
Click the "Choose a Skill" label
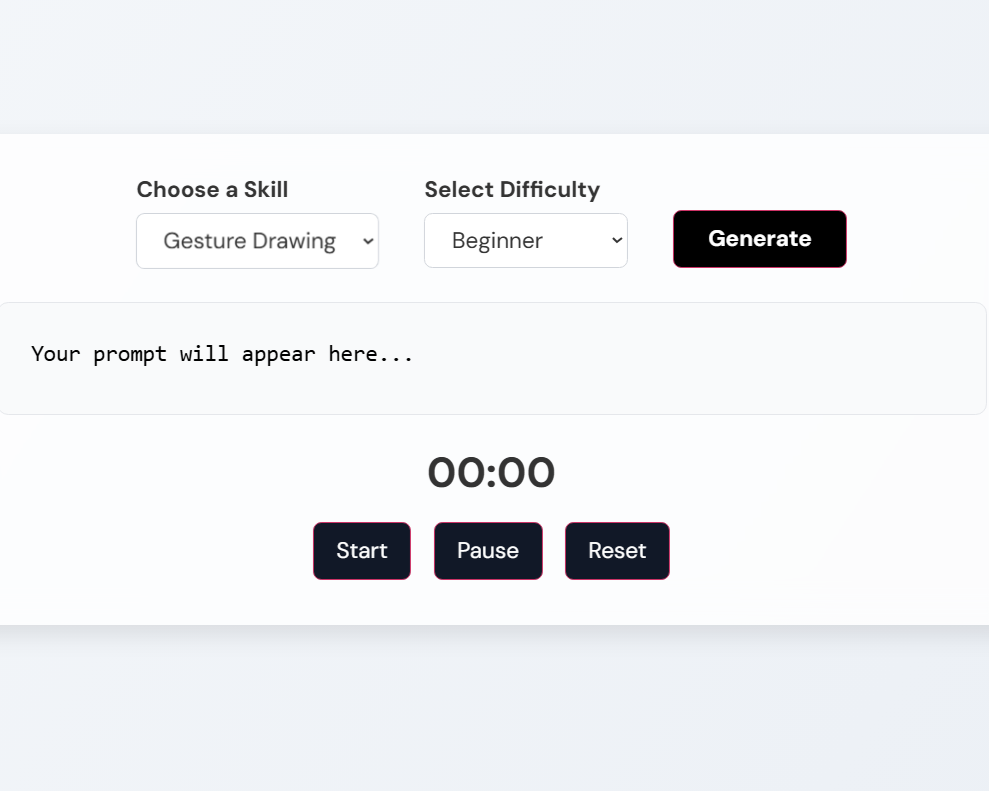[x=213, y=189]
